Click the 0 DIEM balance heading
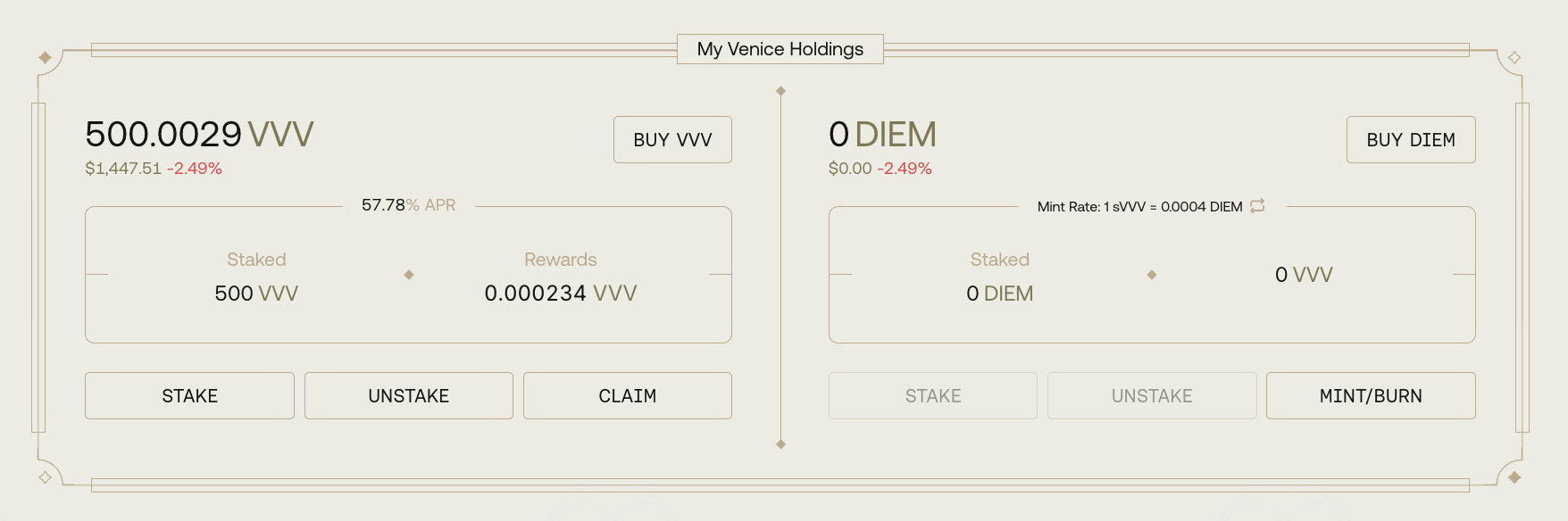 coord(882,135)
